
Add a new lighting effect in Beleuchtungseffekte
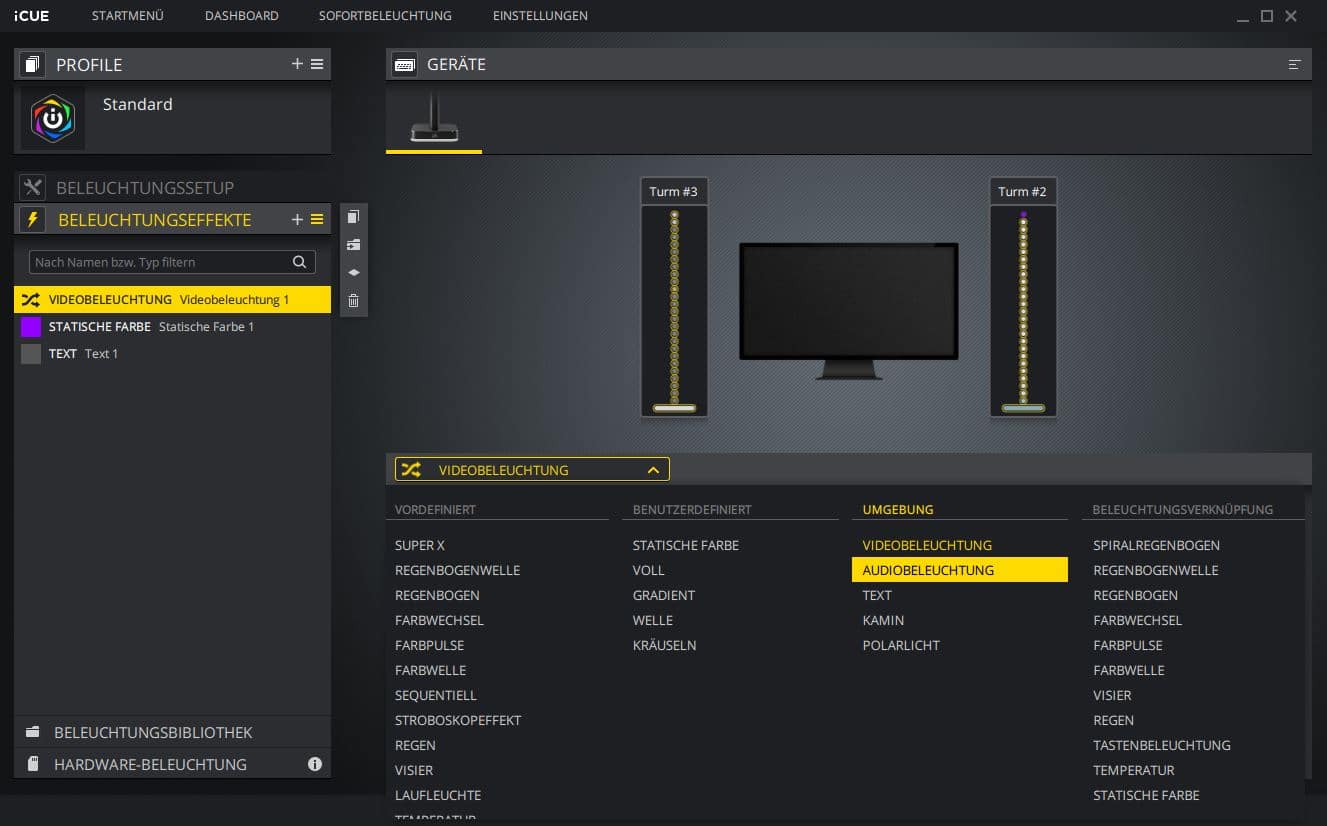[297, 220]
